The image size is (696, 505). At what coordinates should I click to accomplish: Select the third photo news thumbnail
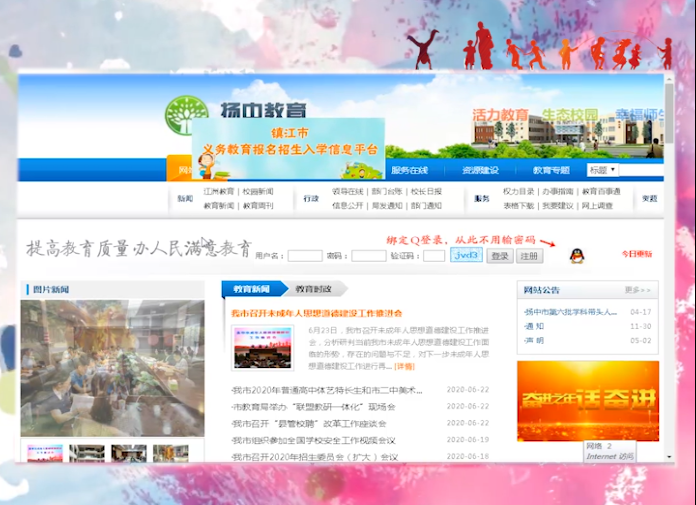129,453
